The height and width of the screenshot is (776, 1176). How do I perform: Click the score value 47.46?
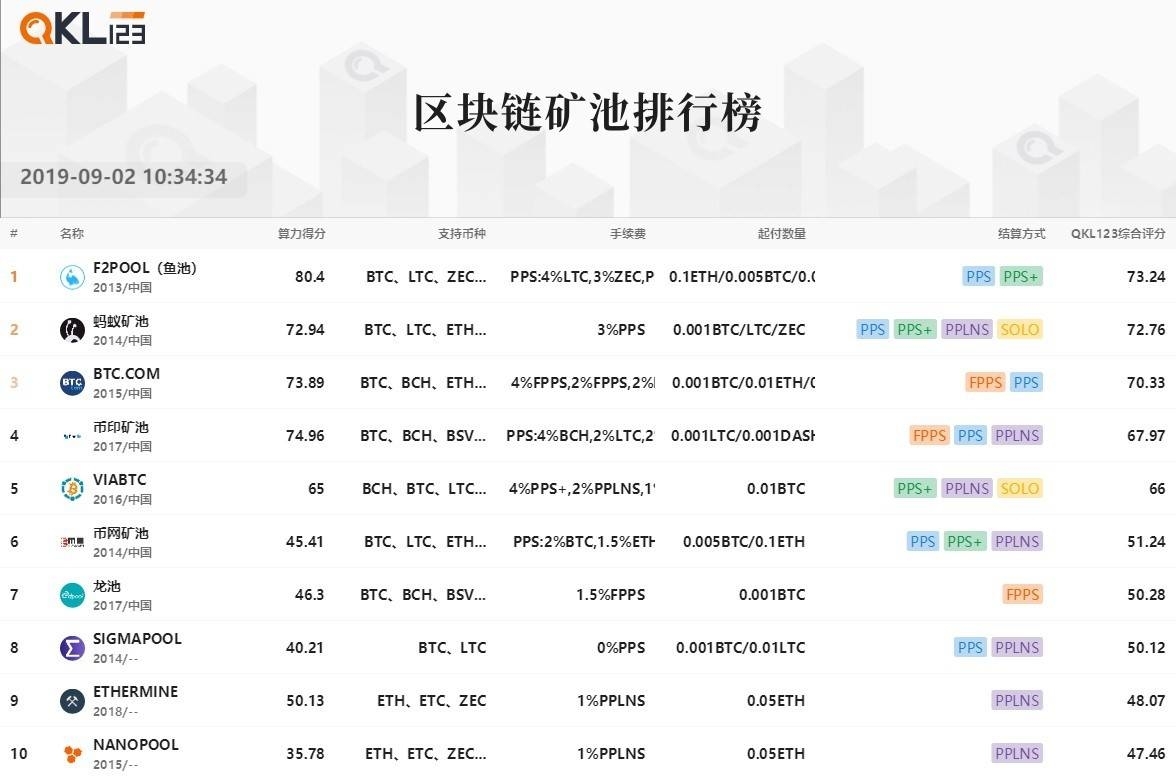pyautogui.click(x=1146, y=754)
